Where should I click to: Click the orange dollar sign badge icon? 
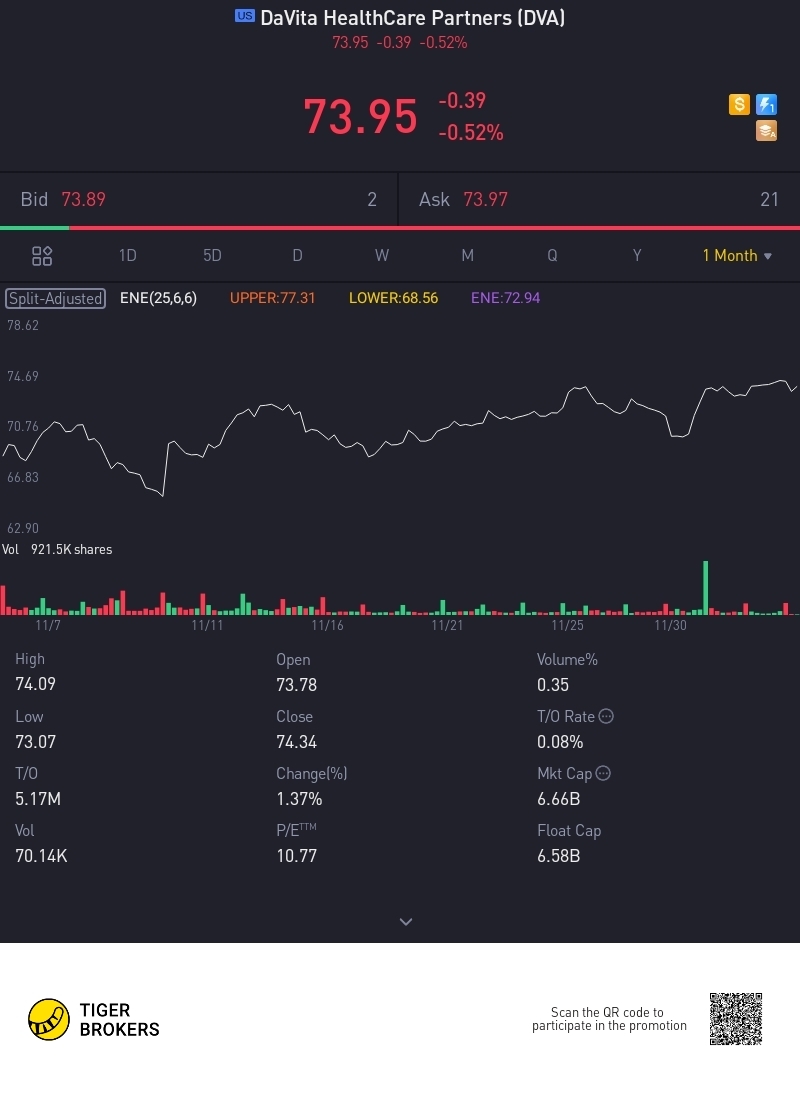pyautogui.click(x=739, y=104)
